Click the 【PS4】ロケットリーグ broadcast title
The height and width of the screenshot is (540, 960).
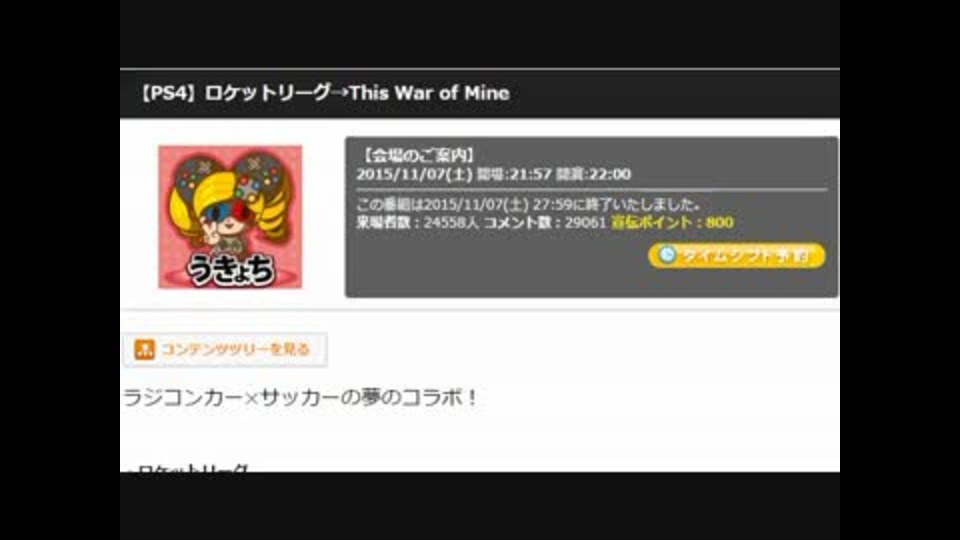(x=234, y=93)
